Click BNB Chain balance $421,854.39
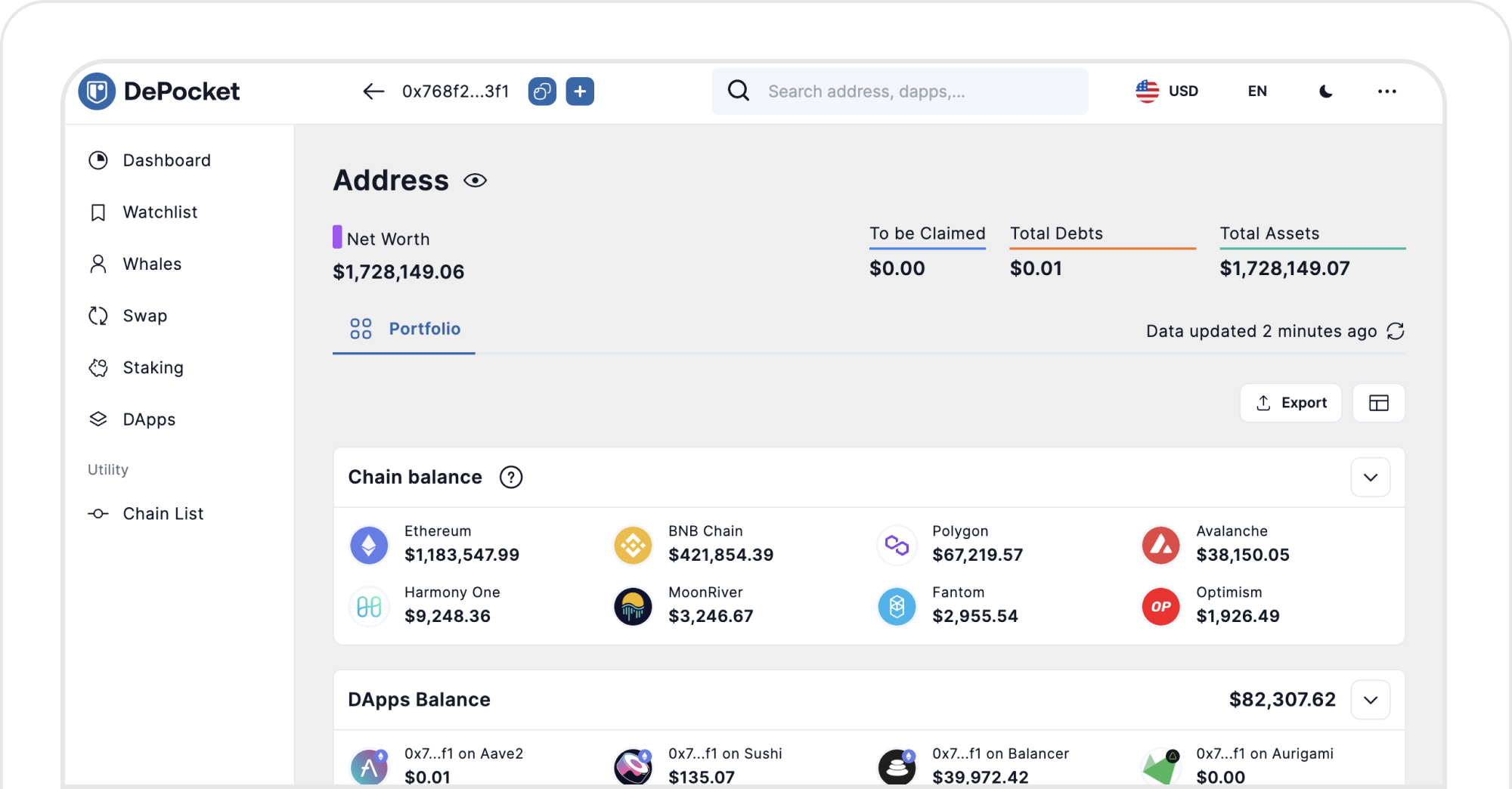 point(720,555)
